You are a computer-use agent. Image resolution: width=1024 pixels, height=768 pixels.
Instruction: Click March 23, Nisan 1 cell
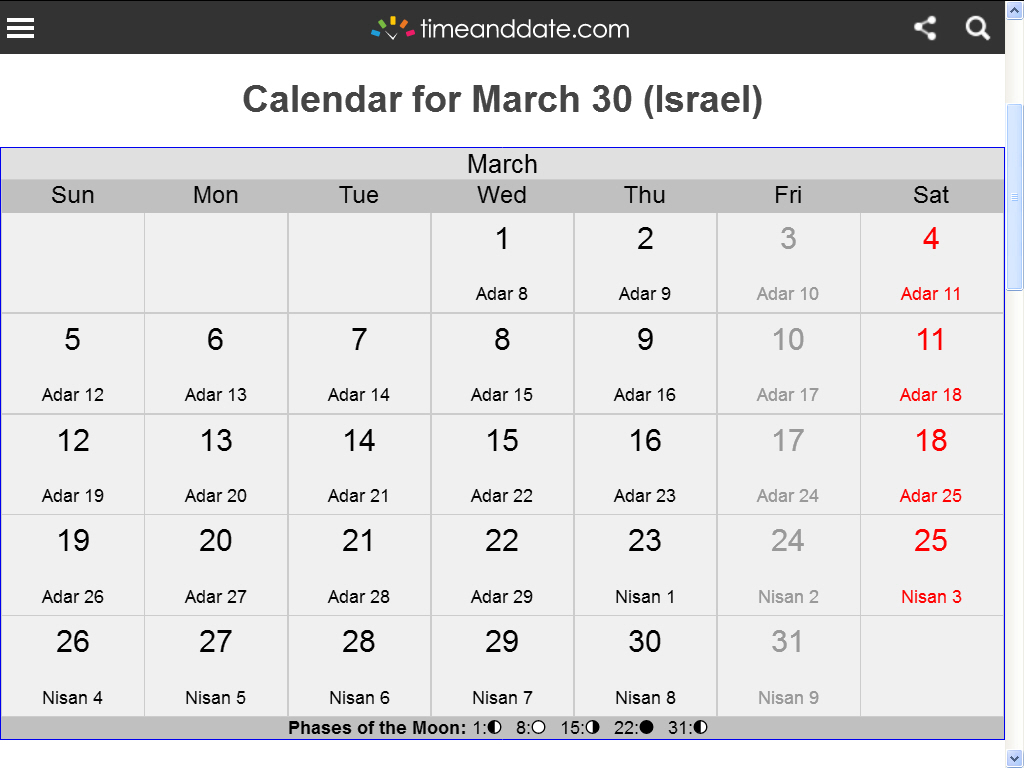coord(645,566)
